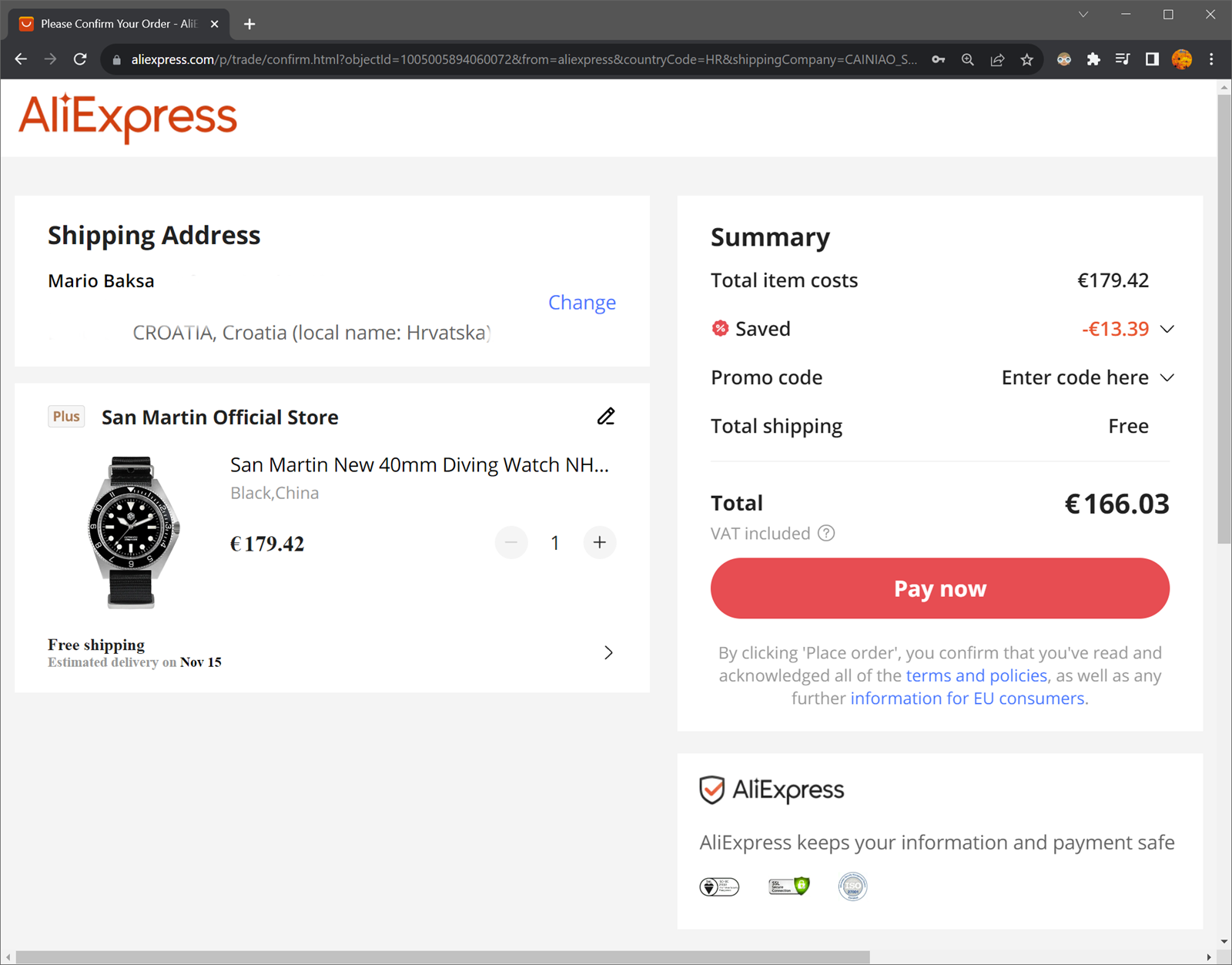Go back using browser back arrow
Screen dimensions: 1232x965
[21, 59]
